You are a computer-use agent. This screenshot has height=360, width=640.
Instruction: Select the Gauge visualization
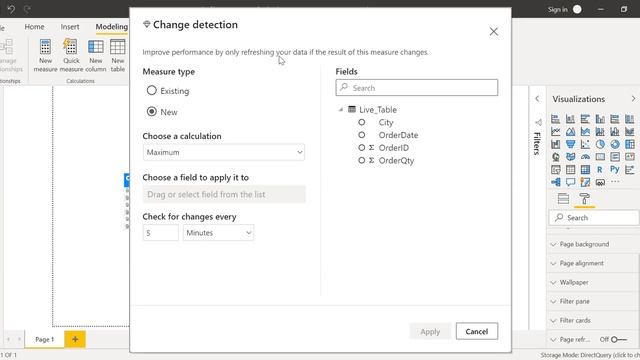click(x=585, y=157)
